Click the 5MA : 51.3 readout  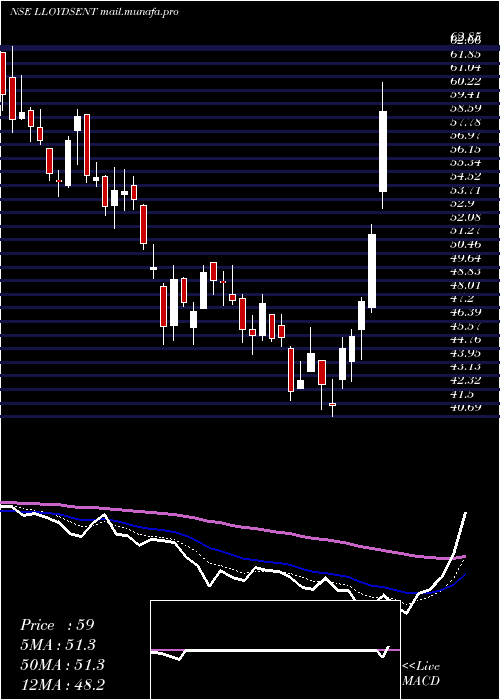tap(58, 645)
